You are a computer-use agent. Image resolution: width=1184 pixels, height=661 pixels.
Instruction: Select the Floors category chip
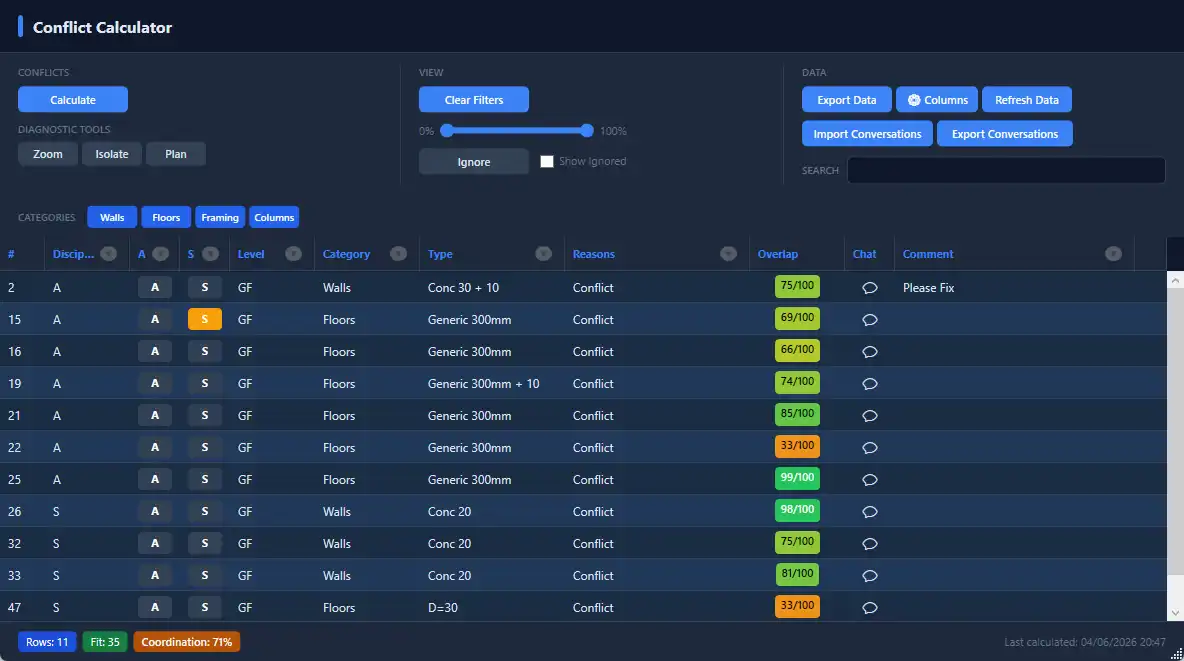click(166, 218)
